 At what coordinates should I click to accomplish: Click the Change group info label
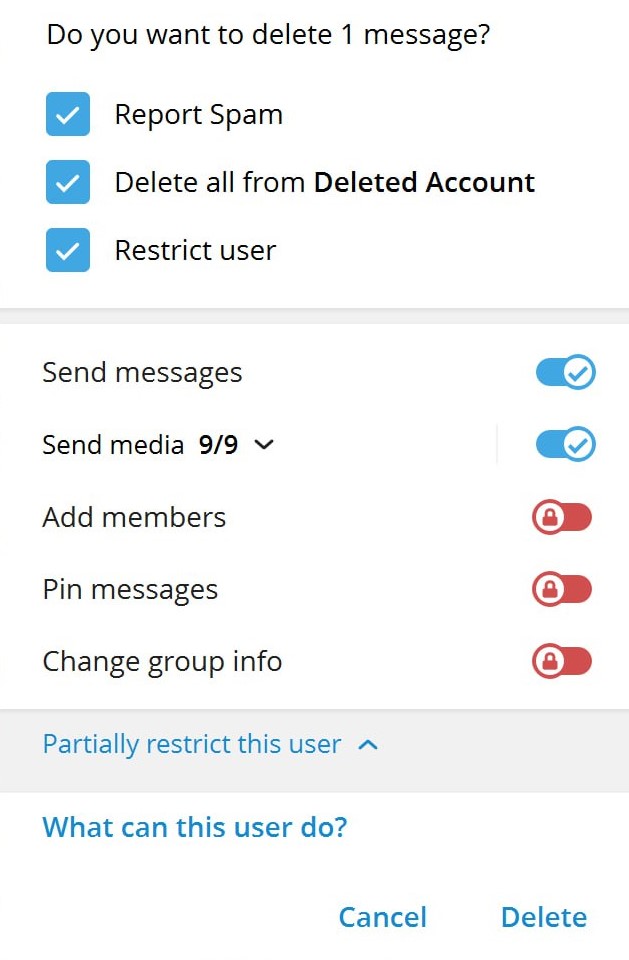tap(162, 662)
